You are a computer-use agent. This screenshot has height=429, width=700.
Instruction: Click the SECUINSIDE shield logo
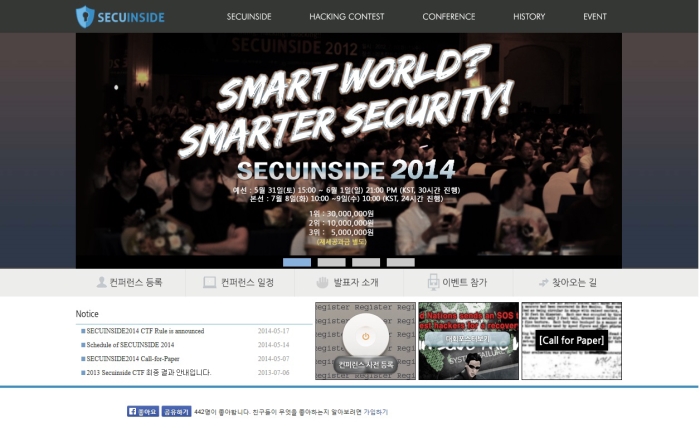86,16
